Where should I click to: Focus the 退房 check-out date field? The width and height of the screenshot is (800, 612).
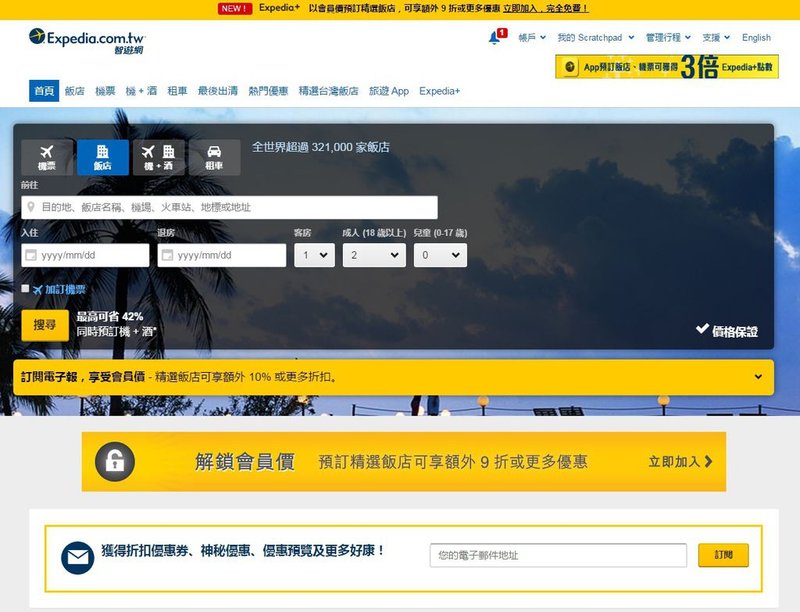(x=222, y=255)
